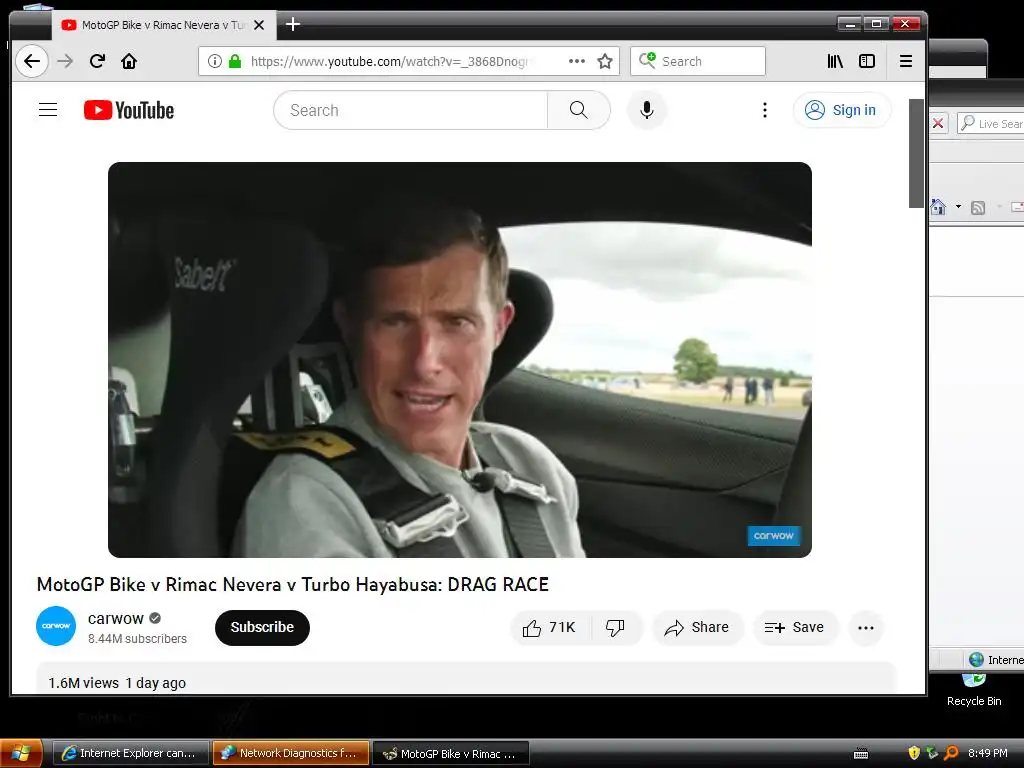
Task: Reload the current page
Action: tap(97, 61)
